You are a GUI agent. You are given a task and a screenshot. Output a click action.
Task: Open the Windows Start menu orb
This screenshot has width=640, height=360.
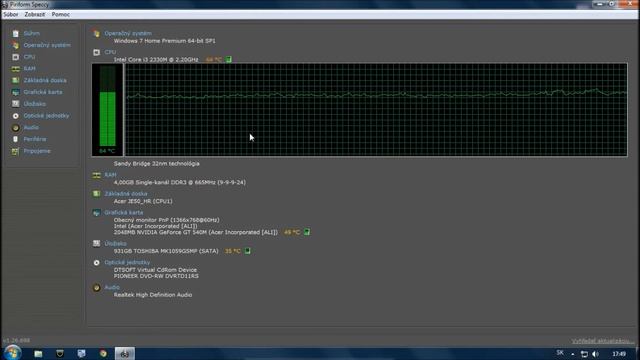coord(12,353)
